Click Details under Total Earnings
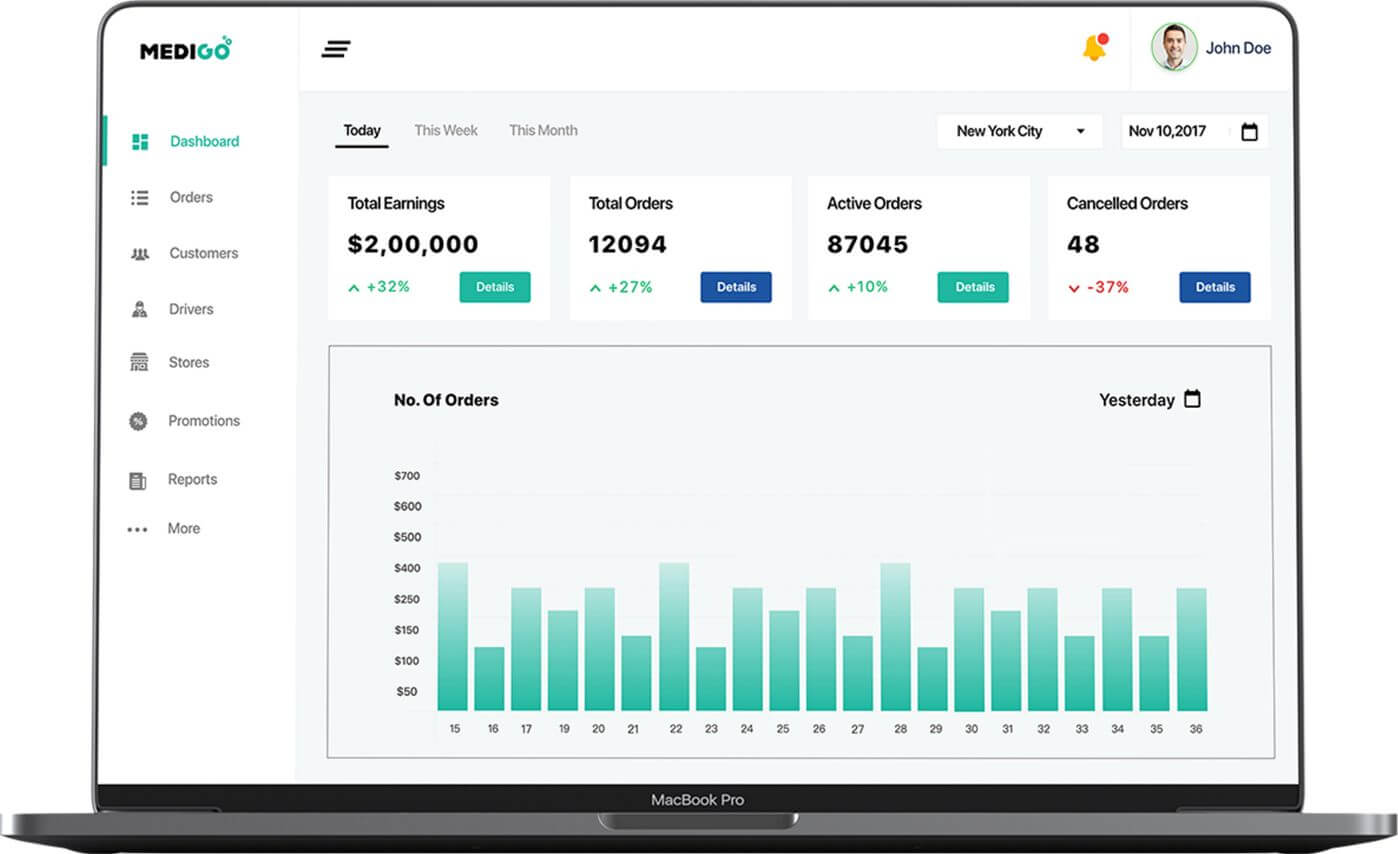1398x854 pixels. tap(494, 287)
